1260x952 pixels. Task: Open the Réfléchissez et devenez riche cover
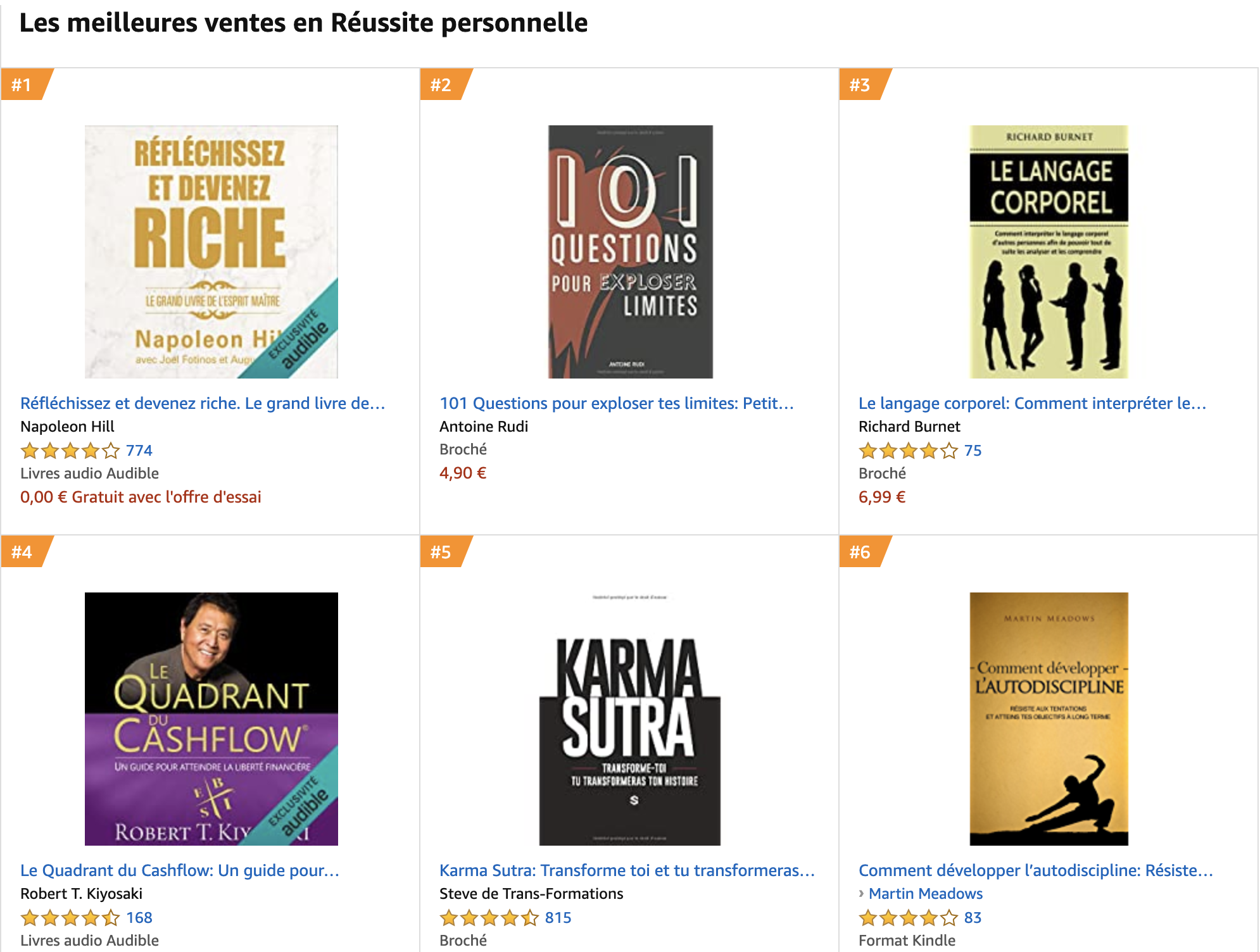(x=211, y=251)
